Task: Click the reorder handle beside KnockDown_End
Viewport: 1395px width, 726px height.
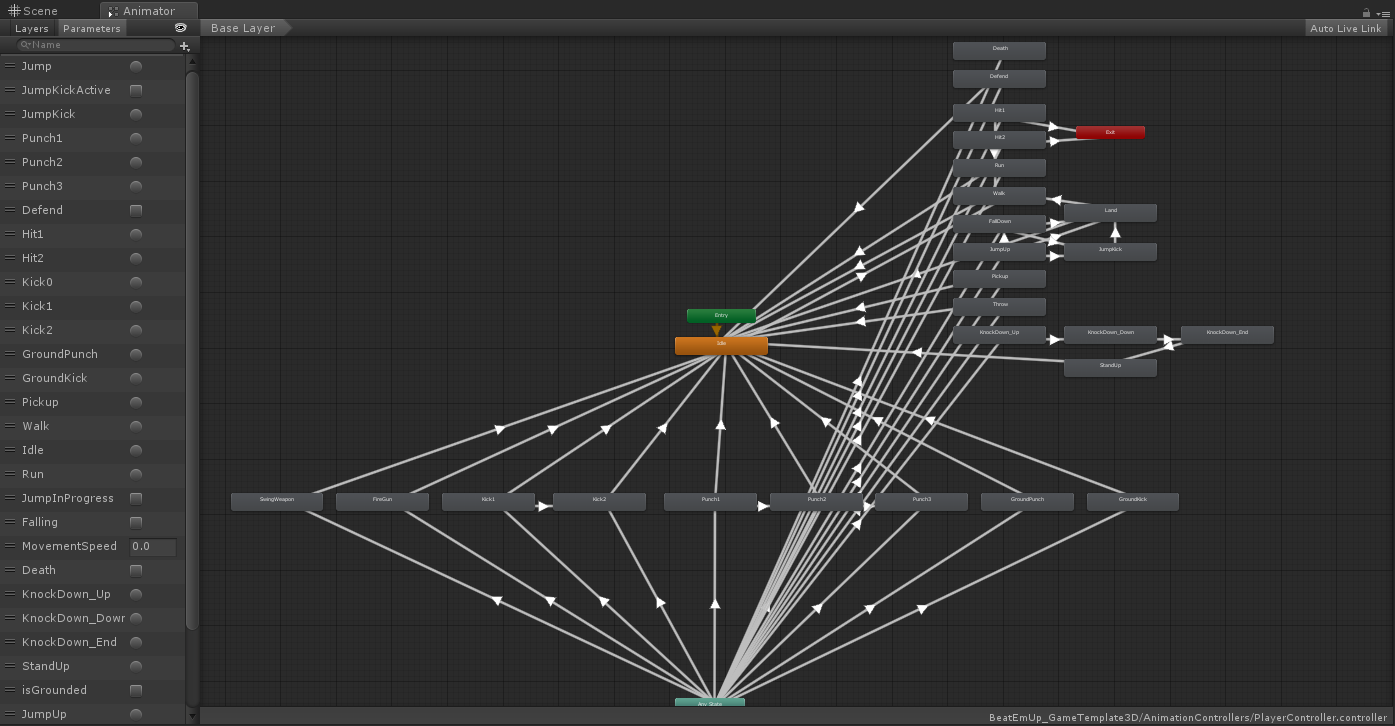Action: point(10,642)
